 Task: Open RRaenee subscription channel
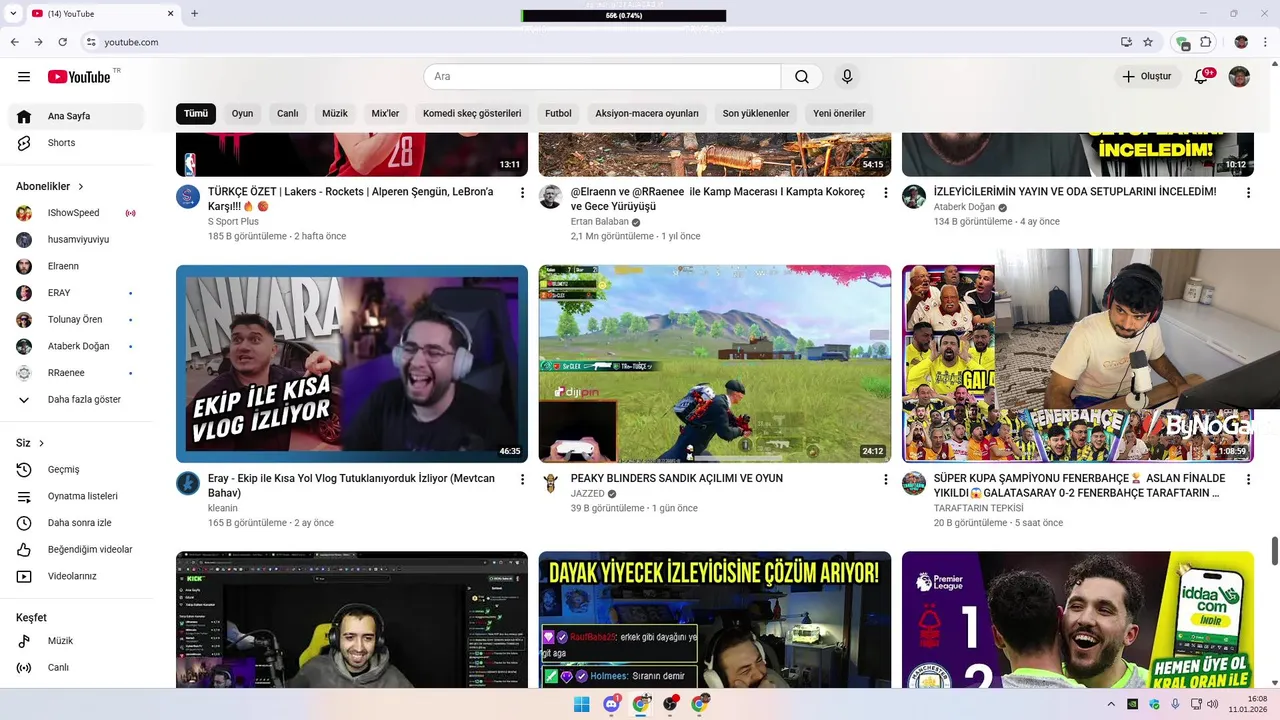[x=76, y=373]
